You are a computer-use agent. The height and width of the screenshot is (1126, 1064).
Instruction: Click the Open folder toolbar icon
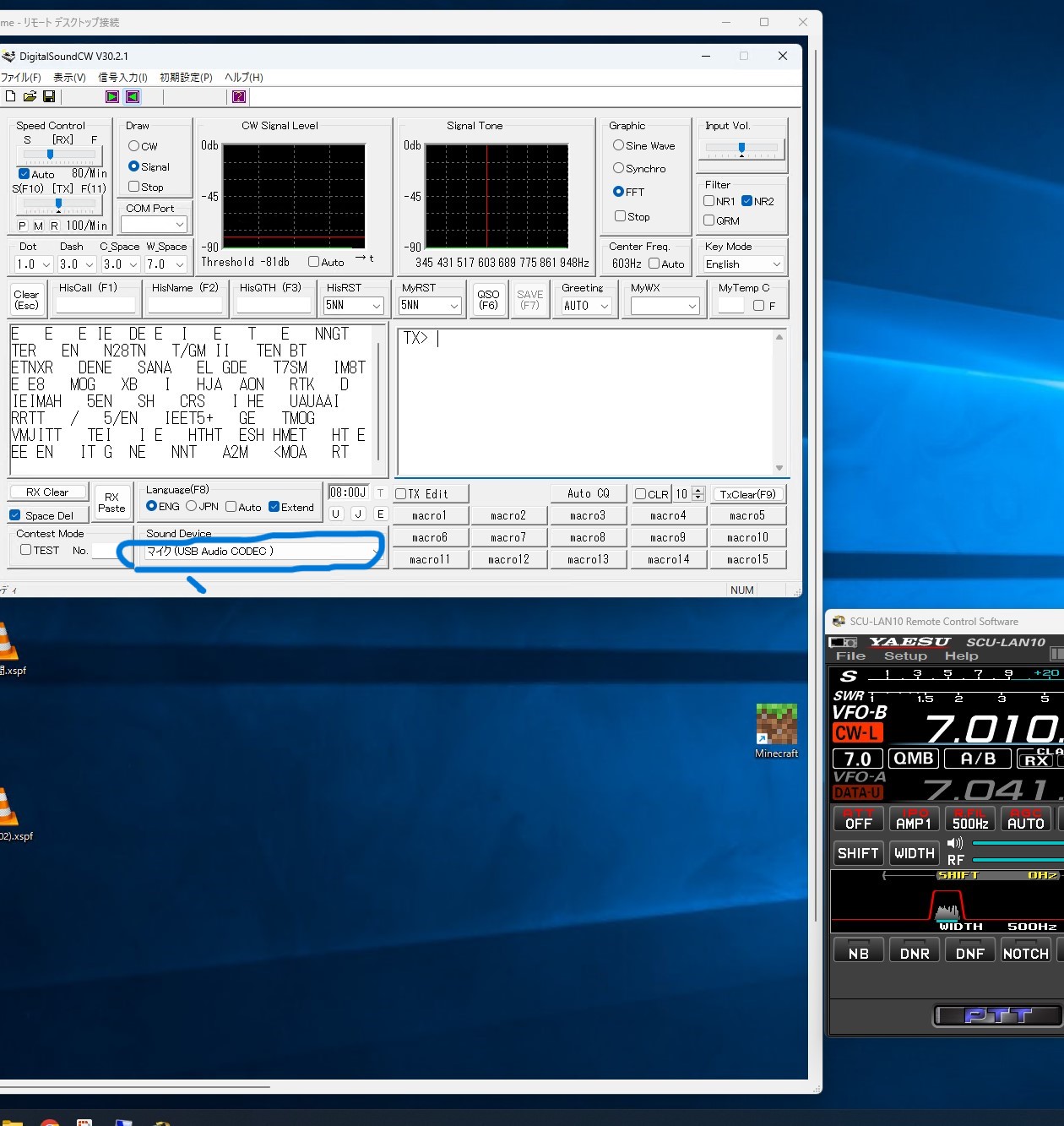30,96
